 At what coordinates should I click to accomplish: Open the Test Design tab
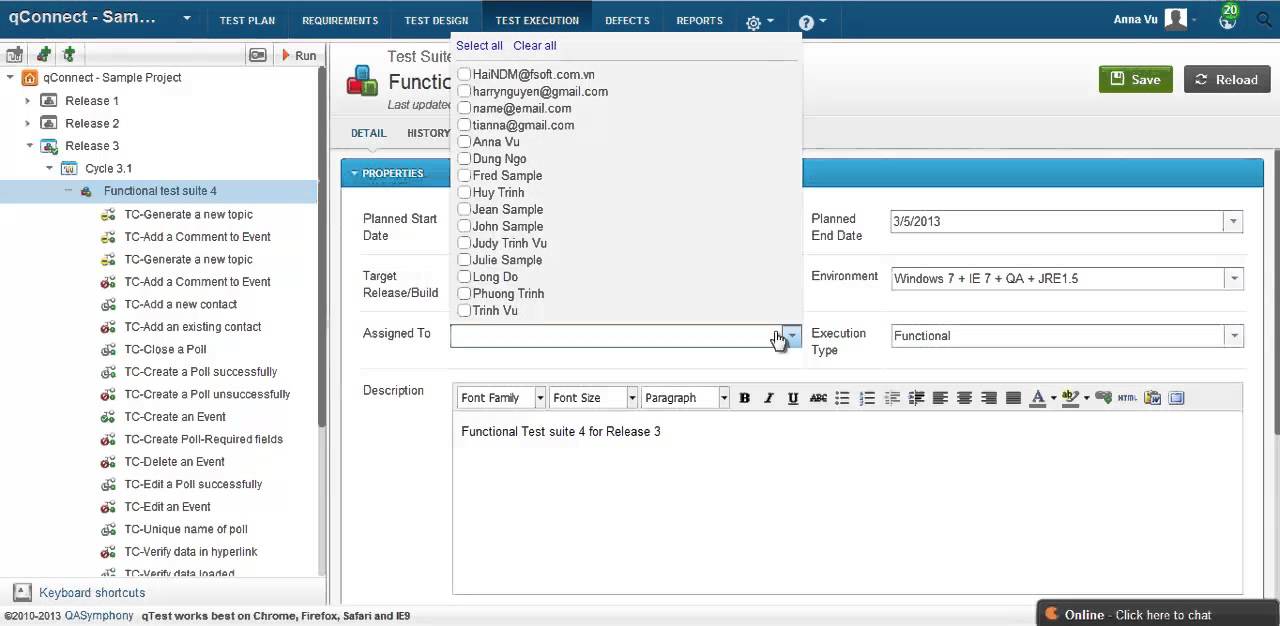point(436,20)
